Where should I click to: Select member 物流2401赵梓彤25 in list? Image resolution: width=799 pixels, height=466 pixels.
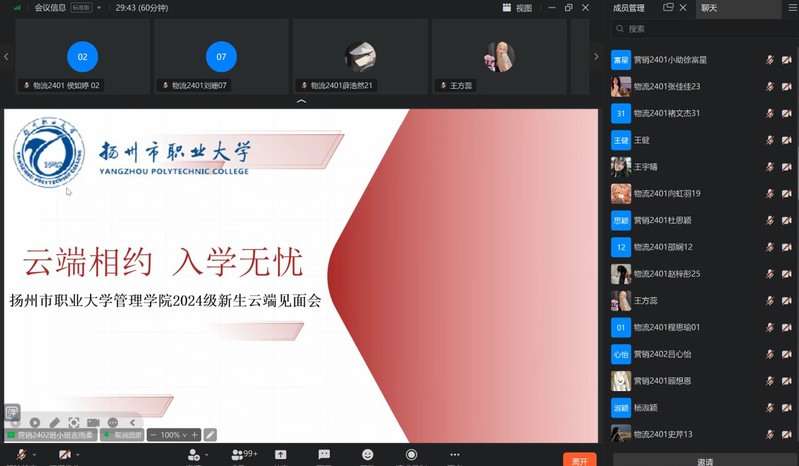coord(703,274)
